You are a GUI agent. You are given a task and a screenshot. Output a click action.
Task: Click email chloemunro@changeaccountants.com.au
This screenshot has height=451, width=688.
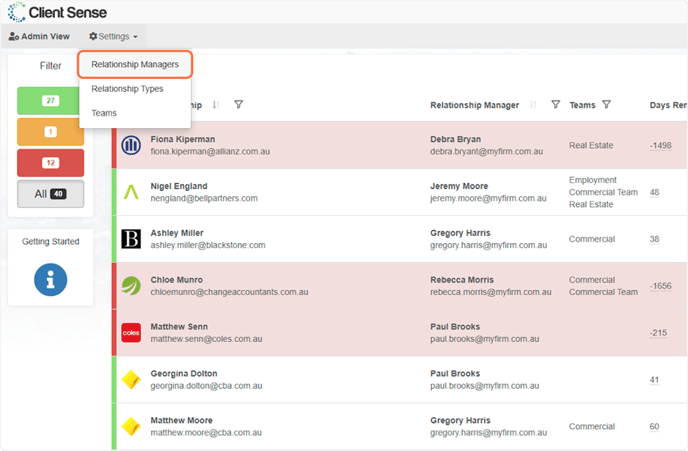[229, 292]
